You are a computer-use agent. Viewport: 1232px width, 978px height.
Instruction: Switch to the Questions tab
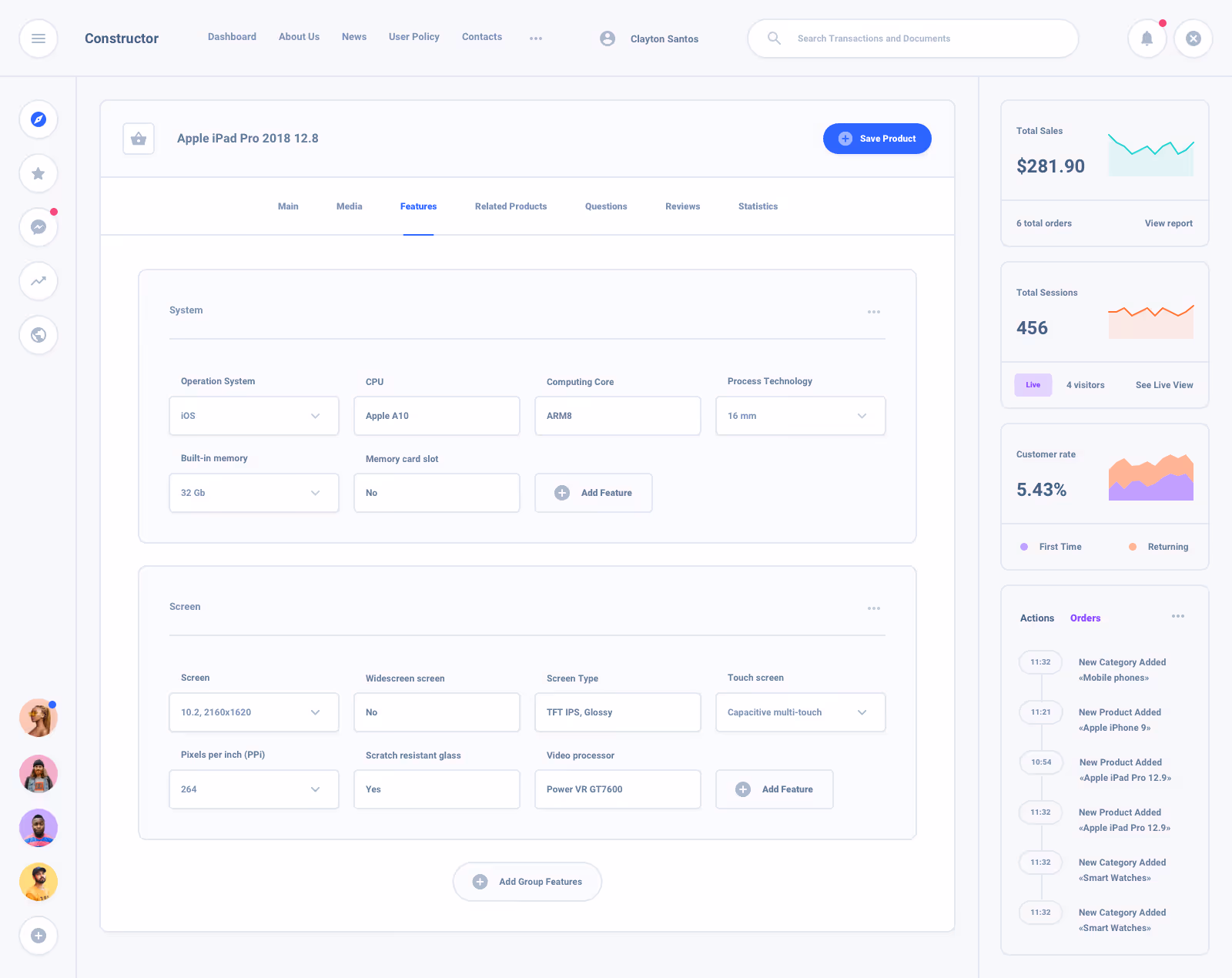coord(606,206)
